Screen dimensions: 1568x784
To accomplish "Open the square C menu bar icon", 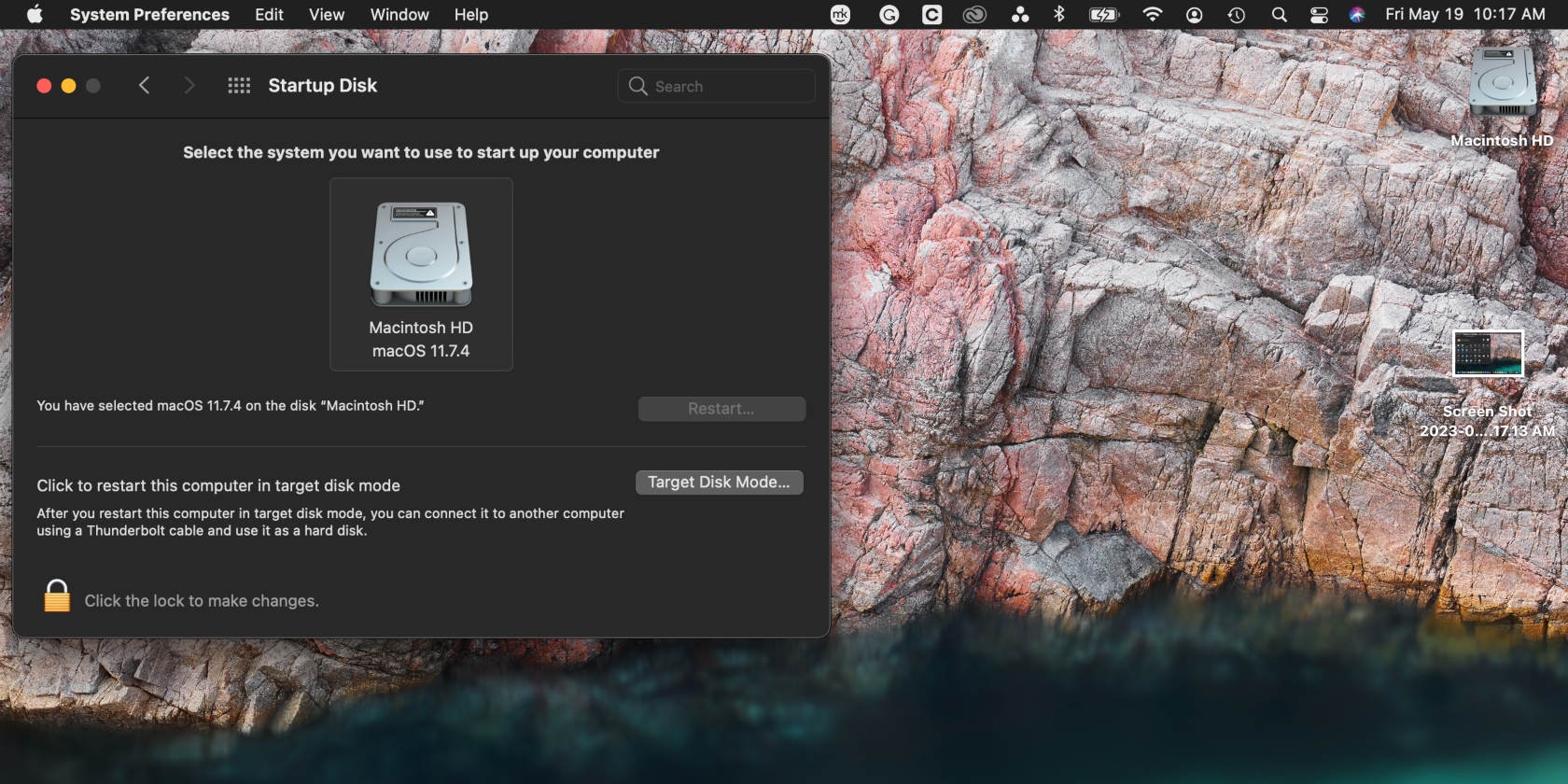I will pyautogui.click(x=931, y=14).
